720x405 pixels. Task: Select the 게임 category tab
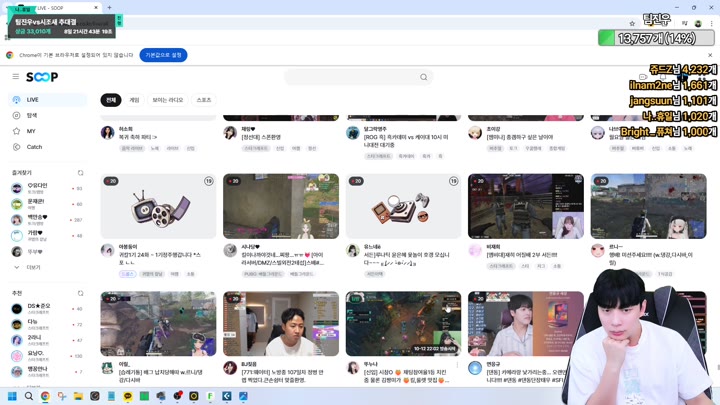(134, 100)
